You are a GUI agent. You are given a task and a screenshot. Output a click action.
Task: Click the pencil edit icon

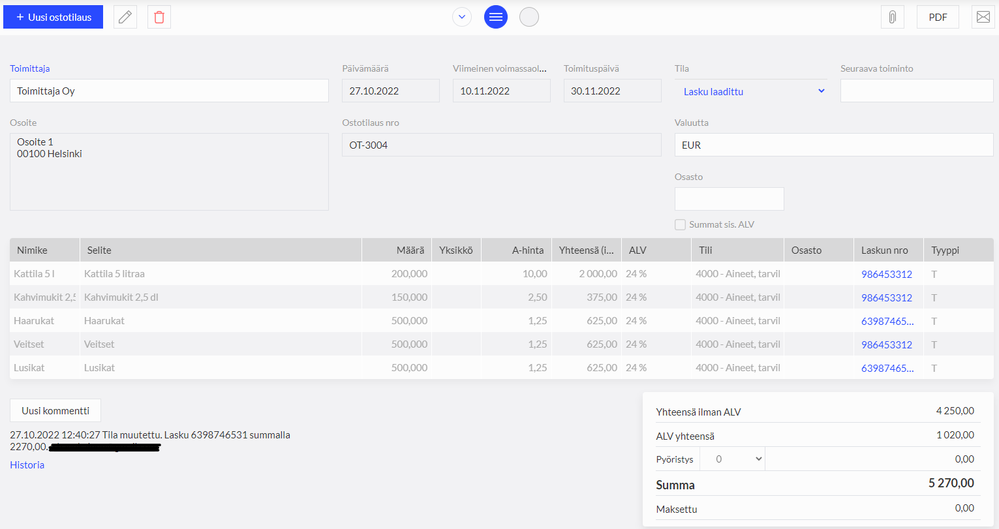pyautogui.click(x=125, y=17)
